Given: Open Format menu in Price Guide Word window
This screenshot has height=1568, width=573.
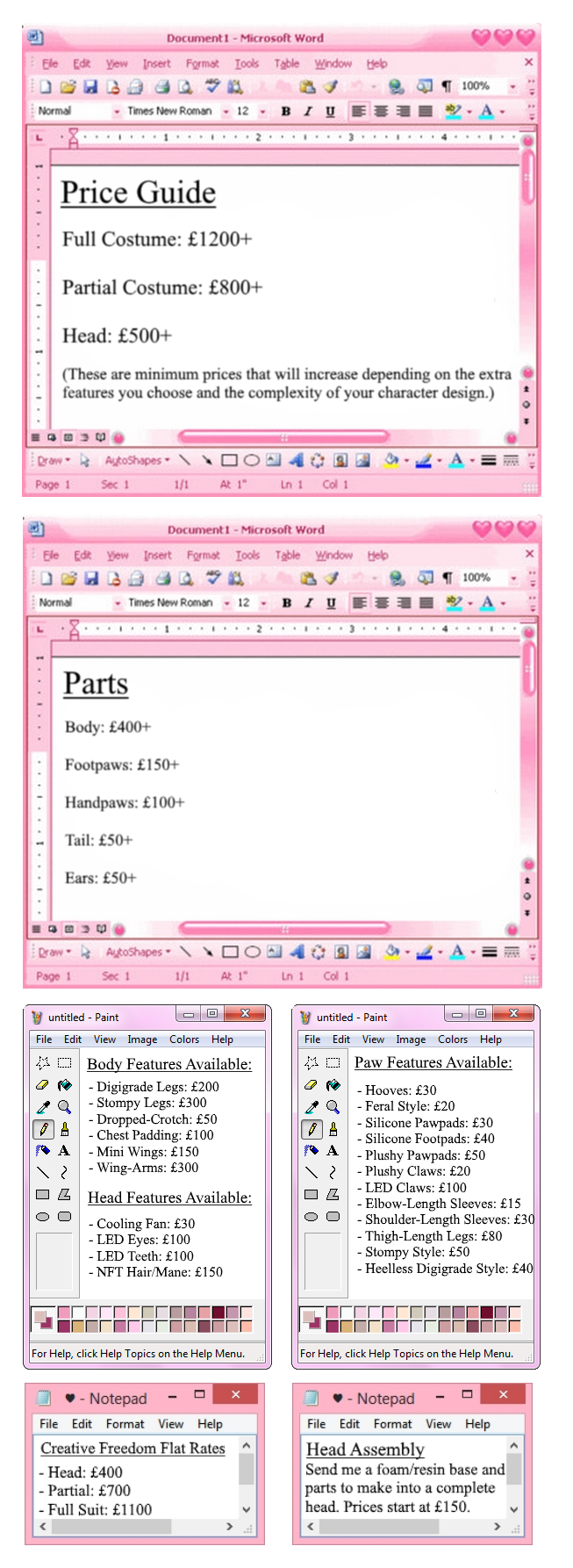Looking at the screenshot, I should pyautogui.click(x=202, y=63).
